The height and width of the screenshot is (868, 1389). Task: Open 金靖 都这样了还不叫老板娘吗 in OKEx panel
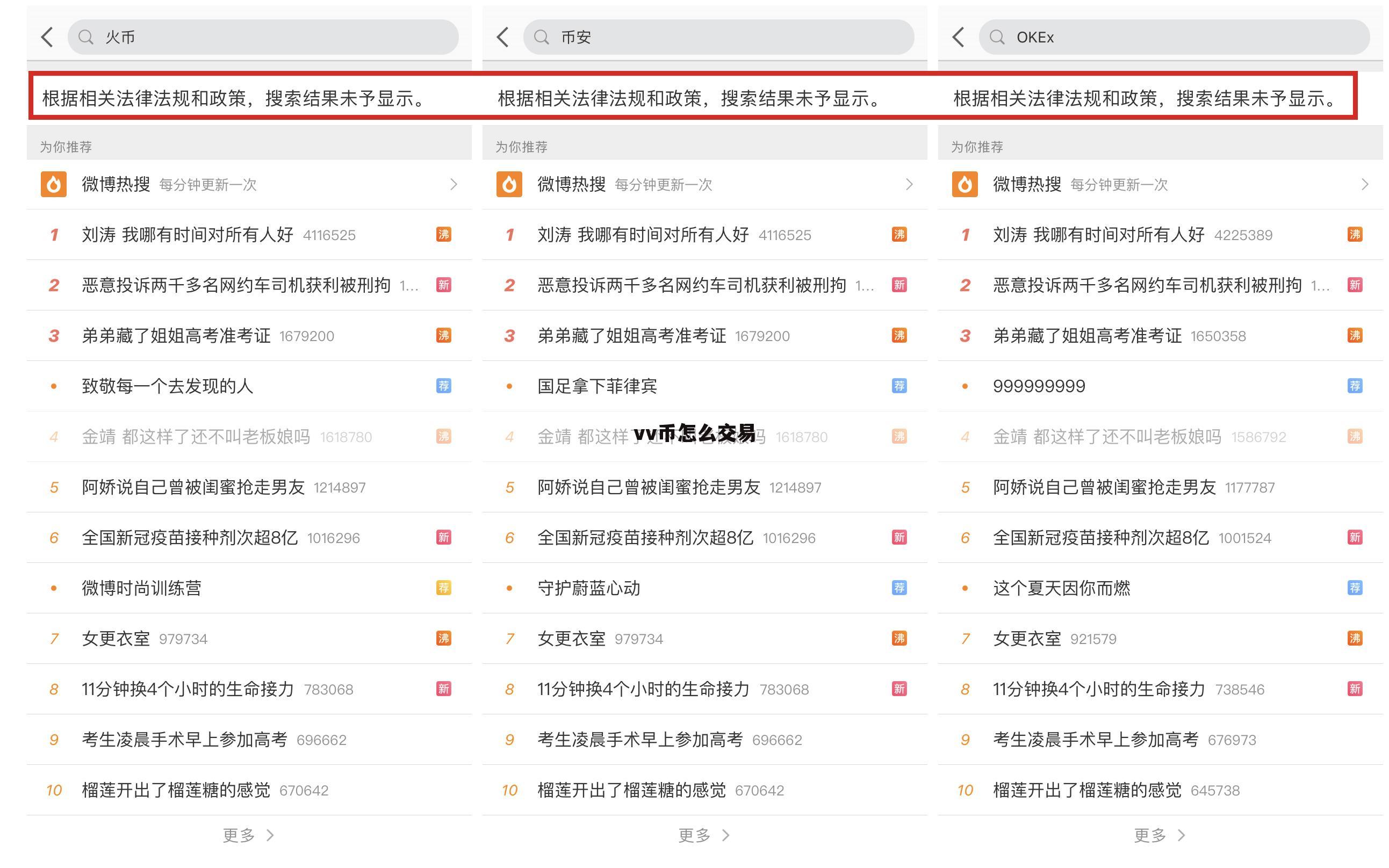coord(1107,437)
